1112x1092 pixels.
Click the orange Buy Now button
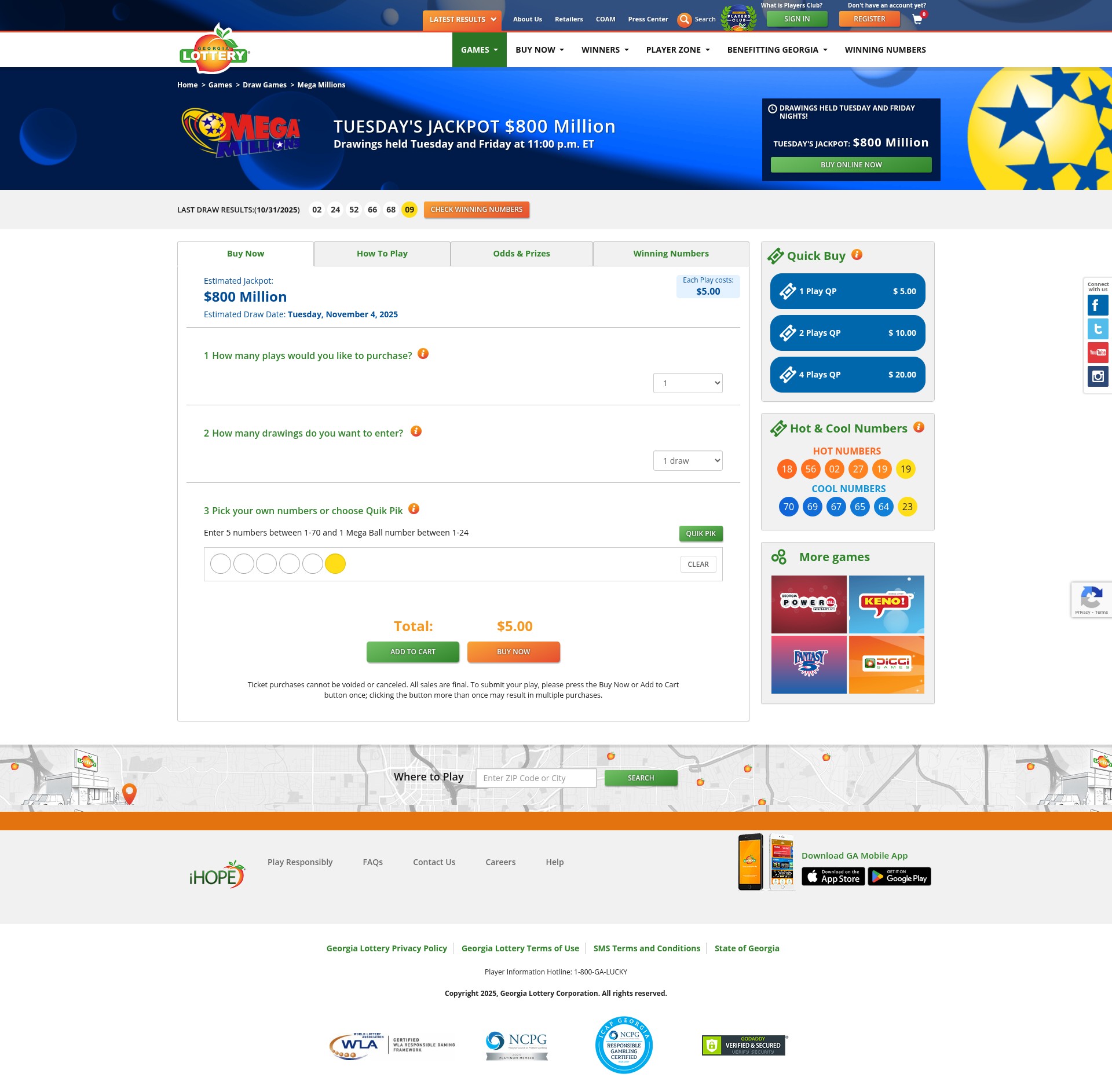tap(514, 652)
